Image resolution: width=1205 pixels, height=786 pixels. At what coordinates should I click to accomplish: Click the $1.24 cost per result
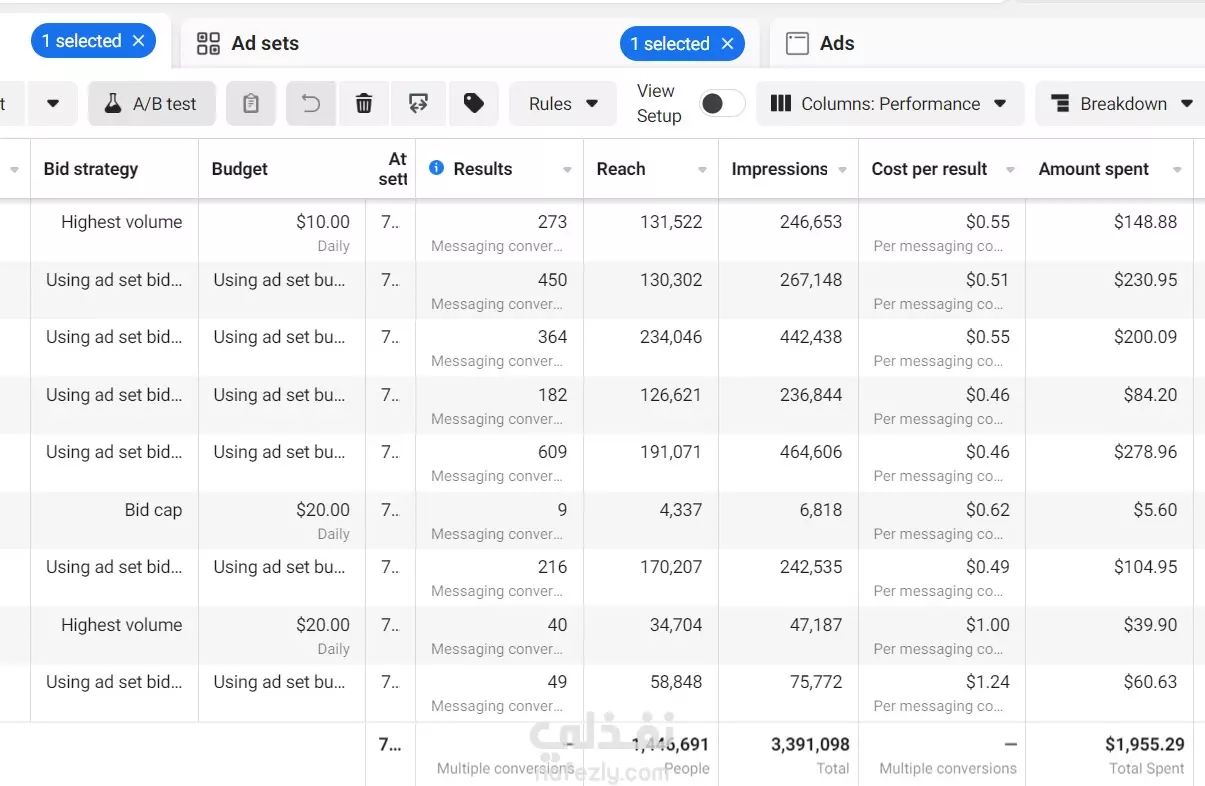pos(988,682)
